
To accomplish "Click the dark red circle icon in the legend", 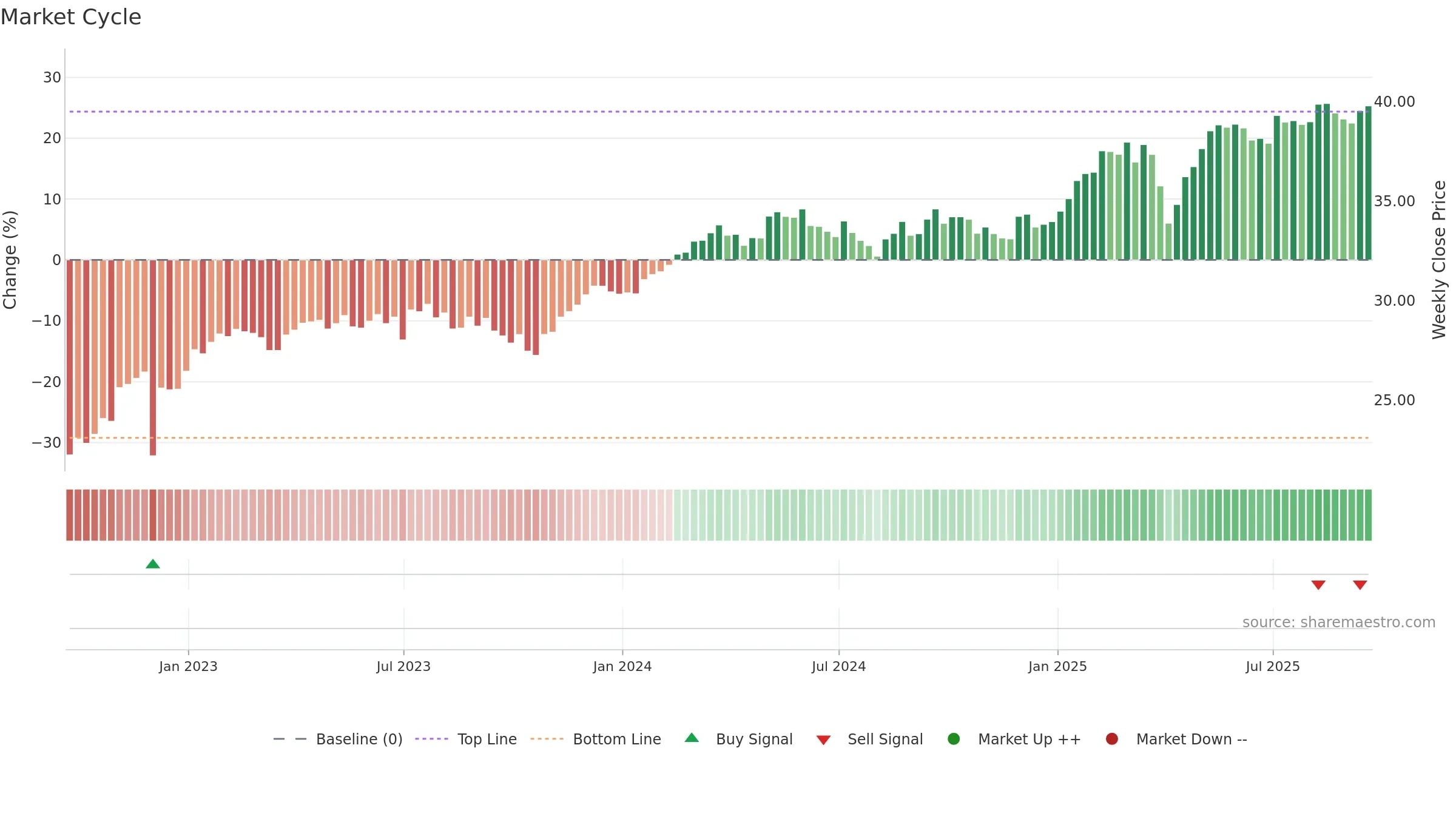I will [1112, 738].
